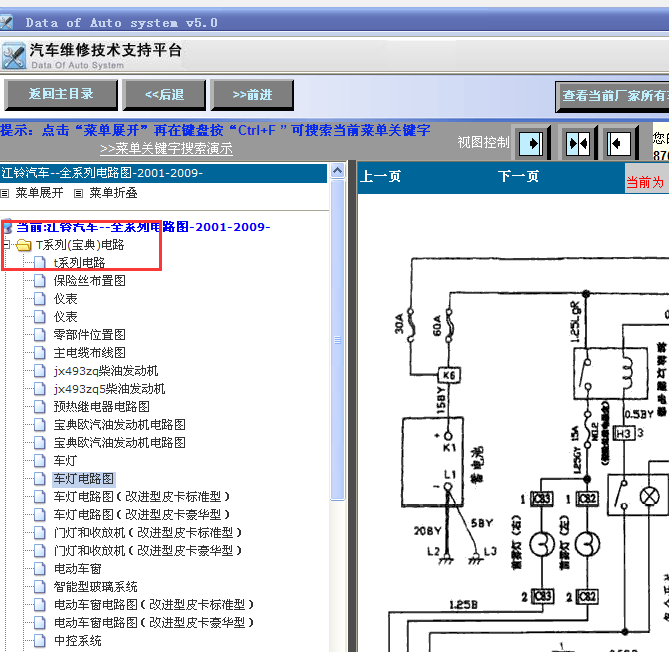Open 门灯和收放机(改进型皮卡豪华型) entry

pos(148,551)
